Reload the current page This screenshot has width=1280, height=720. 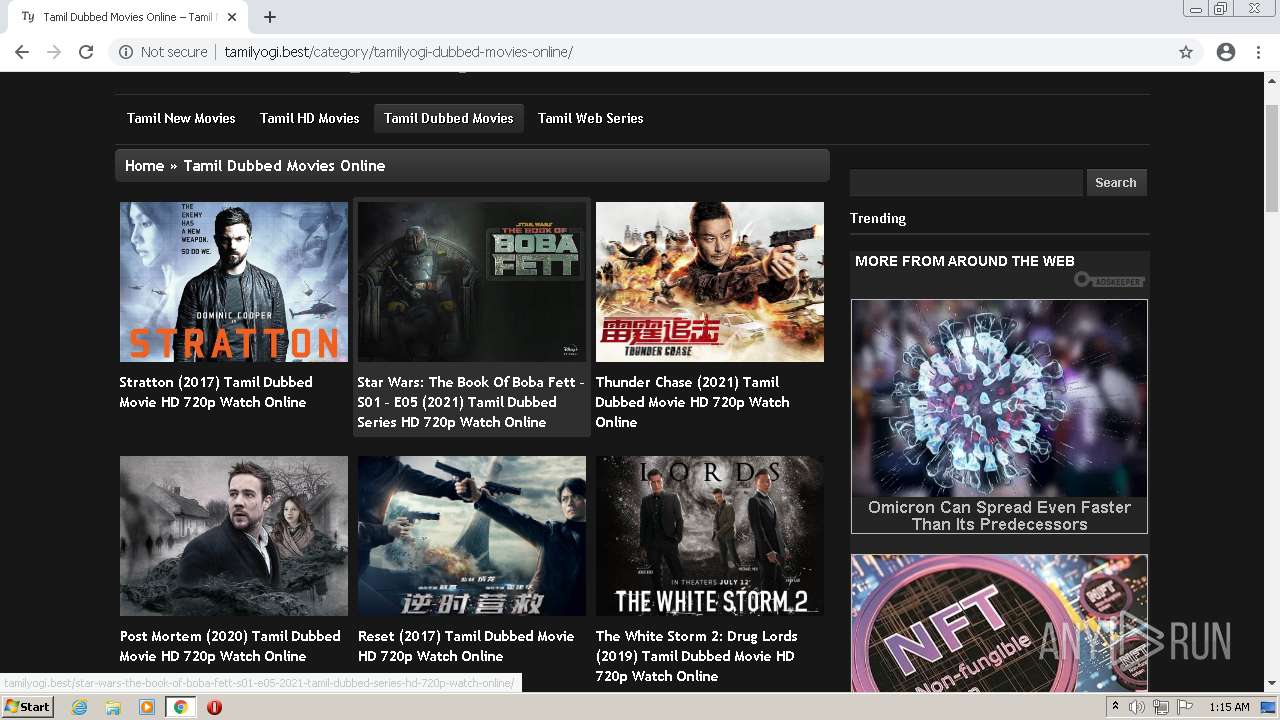point(86,52)
